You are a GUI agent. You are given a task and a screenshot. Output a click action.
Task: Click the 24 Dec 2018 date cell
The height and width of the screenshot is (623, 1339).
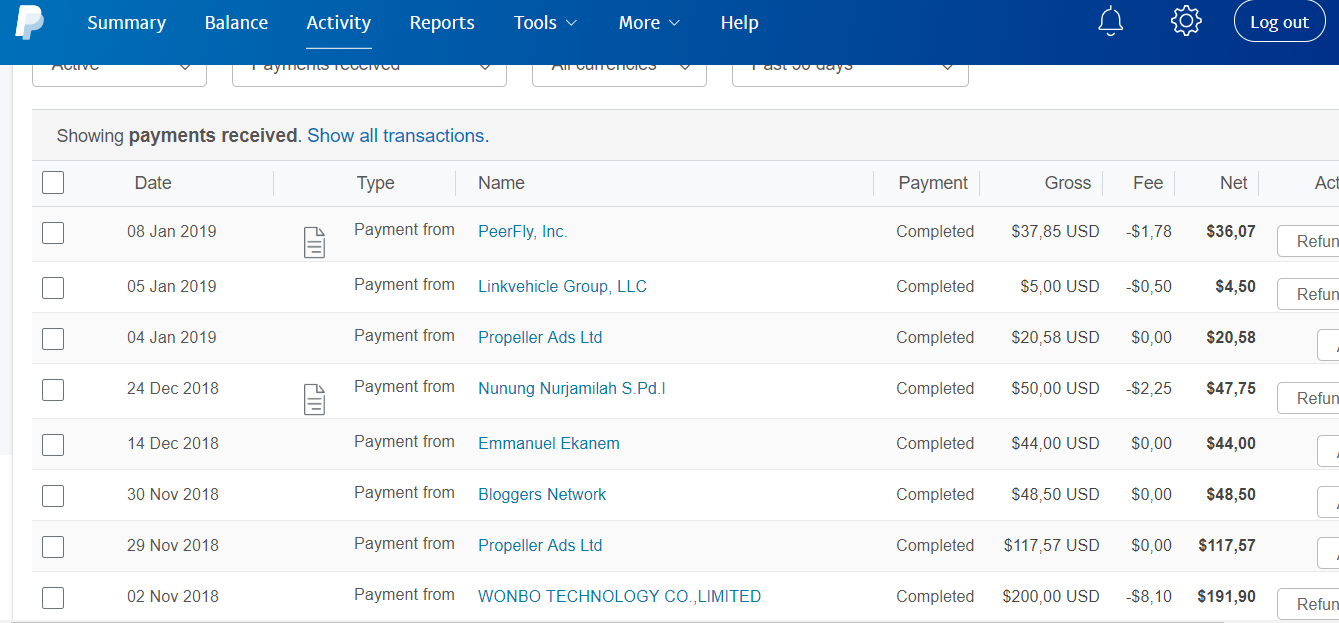172,389
